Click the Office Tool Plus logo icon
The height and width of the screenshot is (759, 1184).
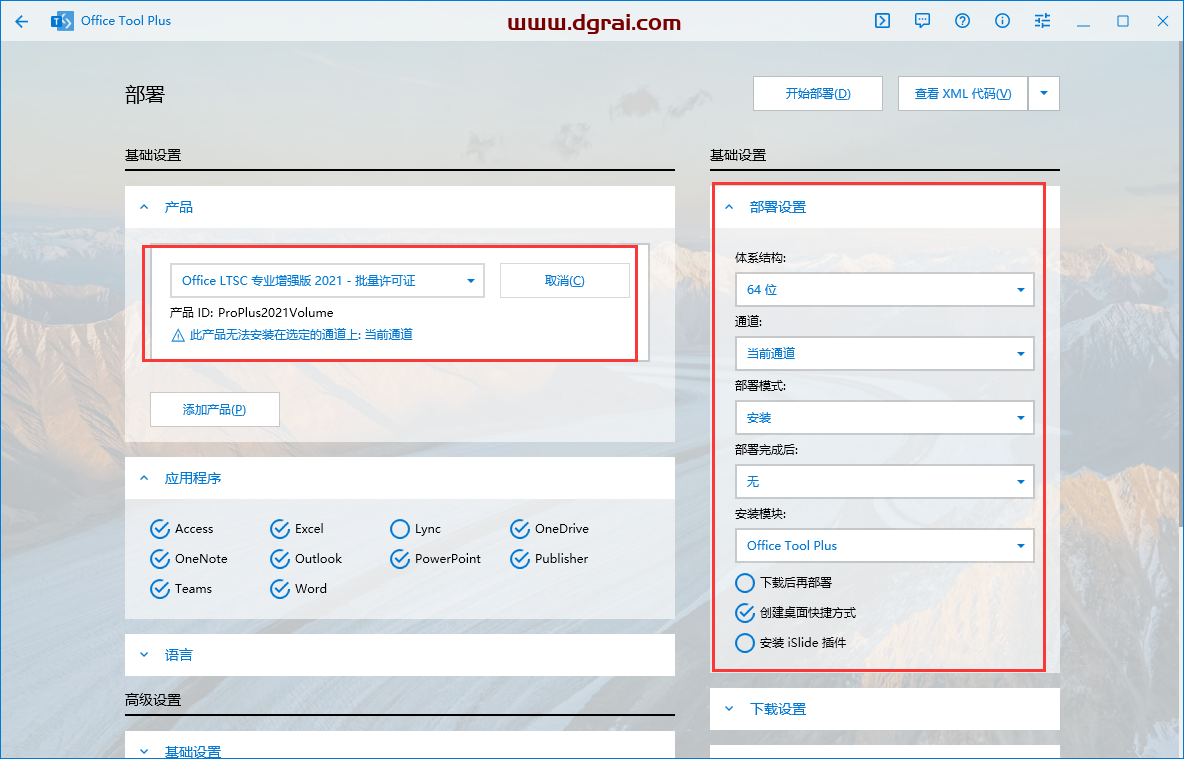pos(61,20)
